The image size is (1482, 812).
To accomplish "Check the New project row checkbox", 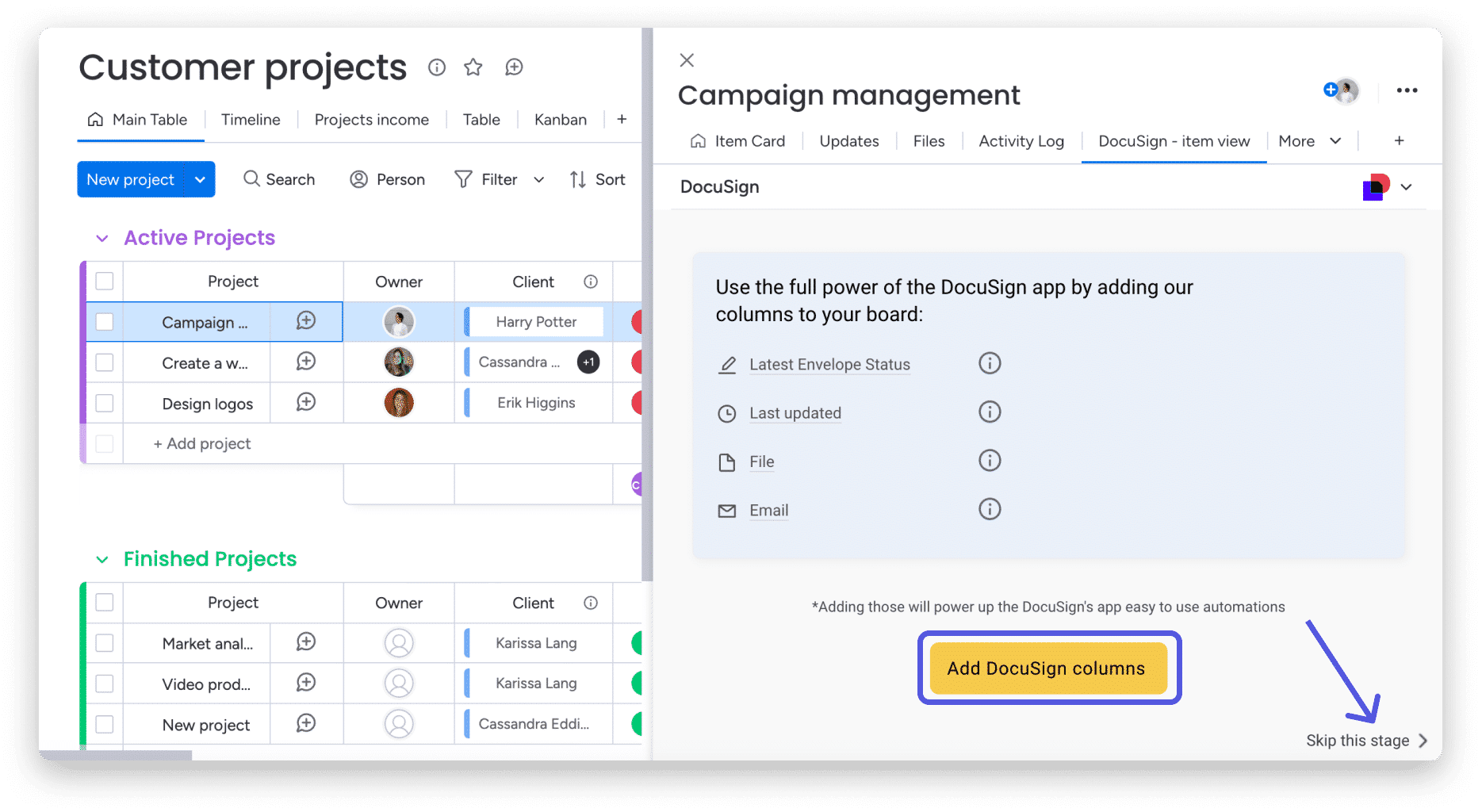I will (105, 724).
